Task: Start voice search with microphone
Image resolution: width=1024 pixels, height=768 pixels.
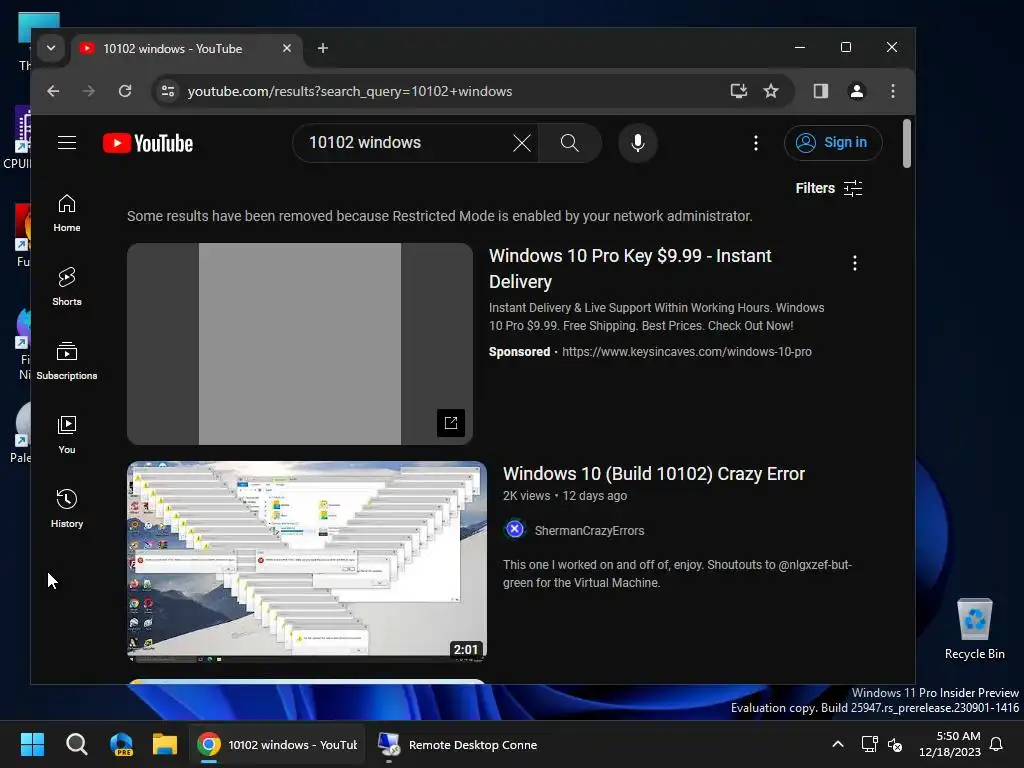Action: point(637,142)
